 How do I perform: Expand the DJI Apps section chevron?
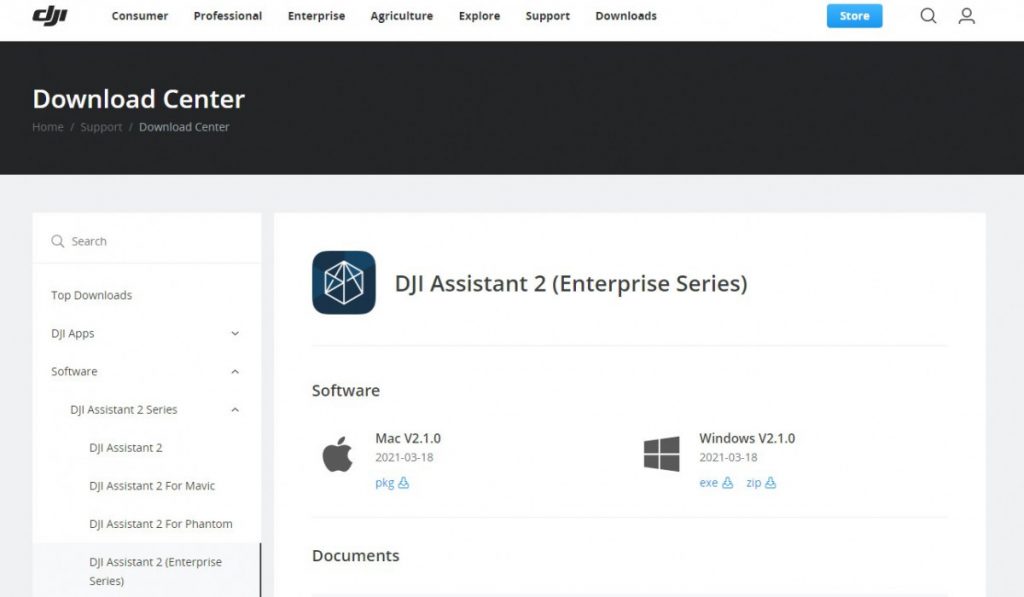tap(235, 334)
